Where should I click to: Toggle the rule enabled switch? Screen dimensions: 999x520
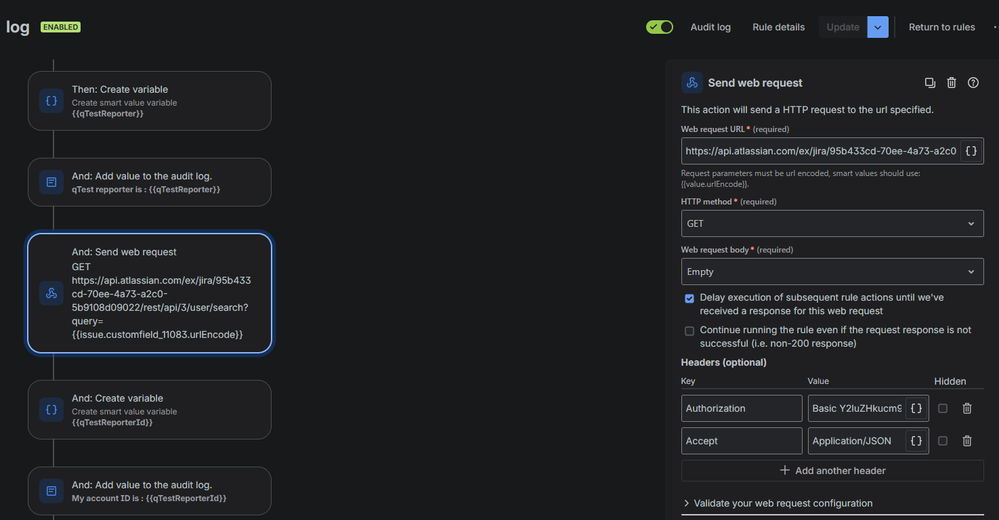point(659,27)
